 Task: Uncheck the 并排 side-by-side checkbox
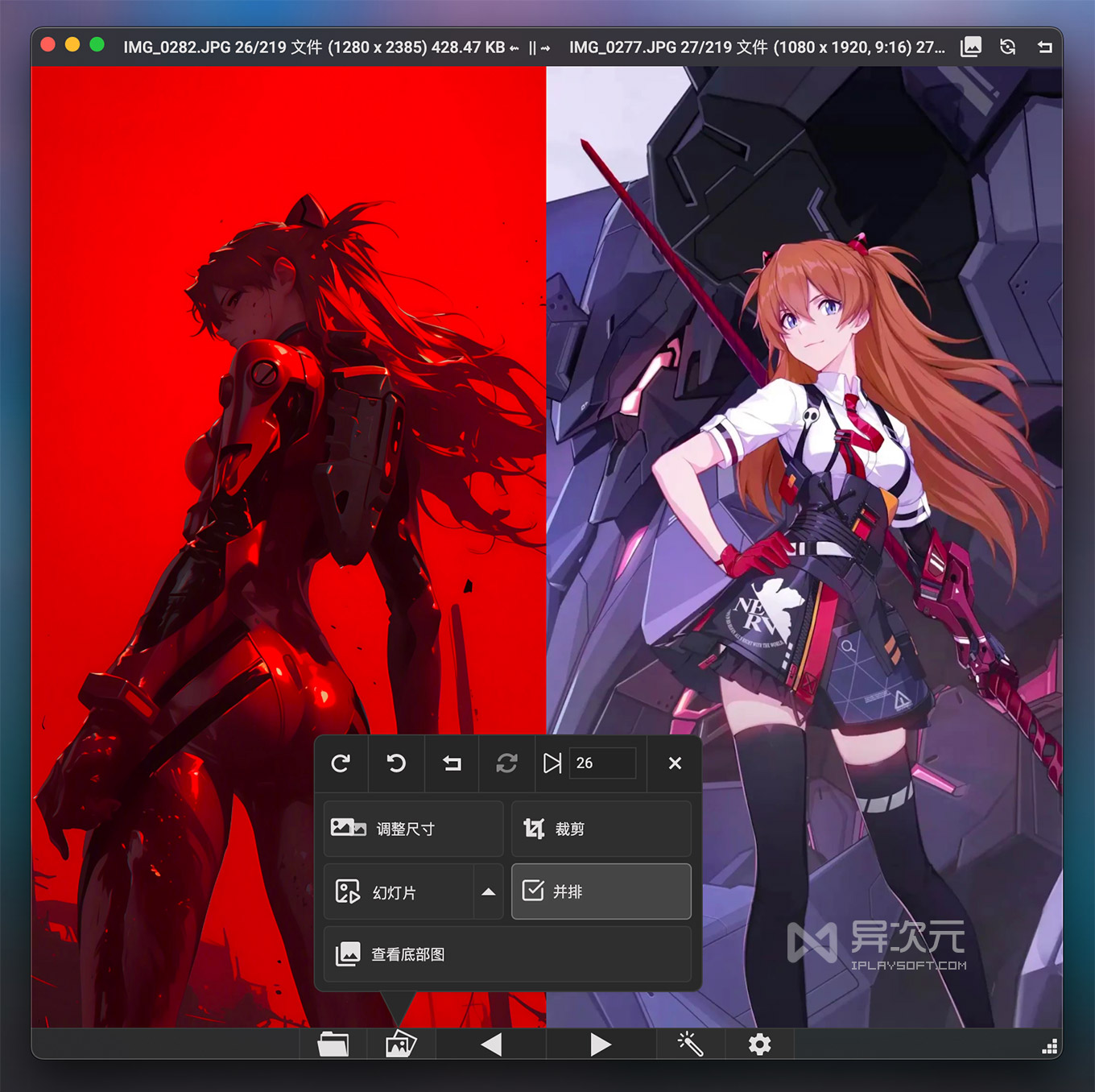pyautogui.click(x=533, y=891)
